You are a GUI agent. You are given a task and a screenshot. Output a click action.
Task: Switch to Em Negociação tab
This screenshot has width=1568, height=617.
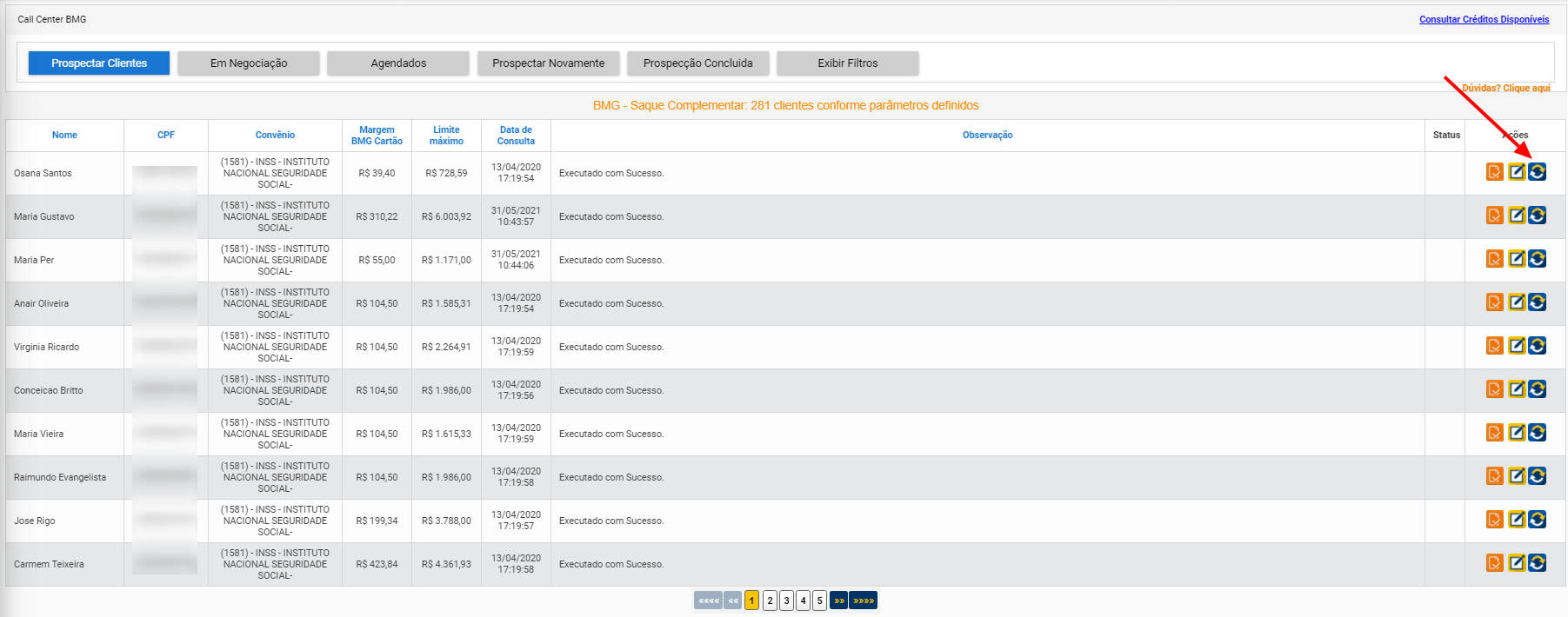249,63
